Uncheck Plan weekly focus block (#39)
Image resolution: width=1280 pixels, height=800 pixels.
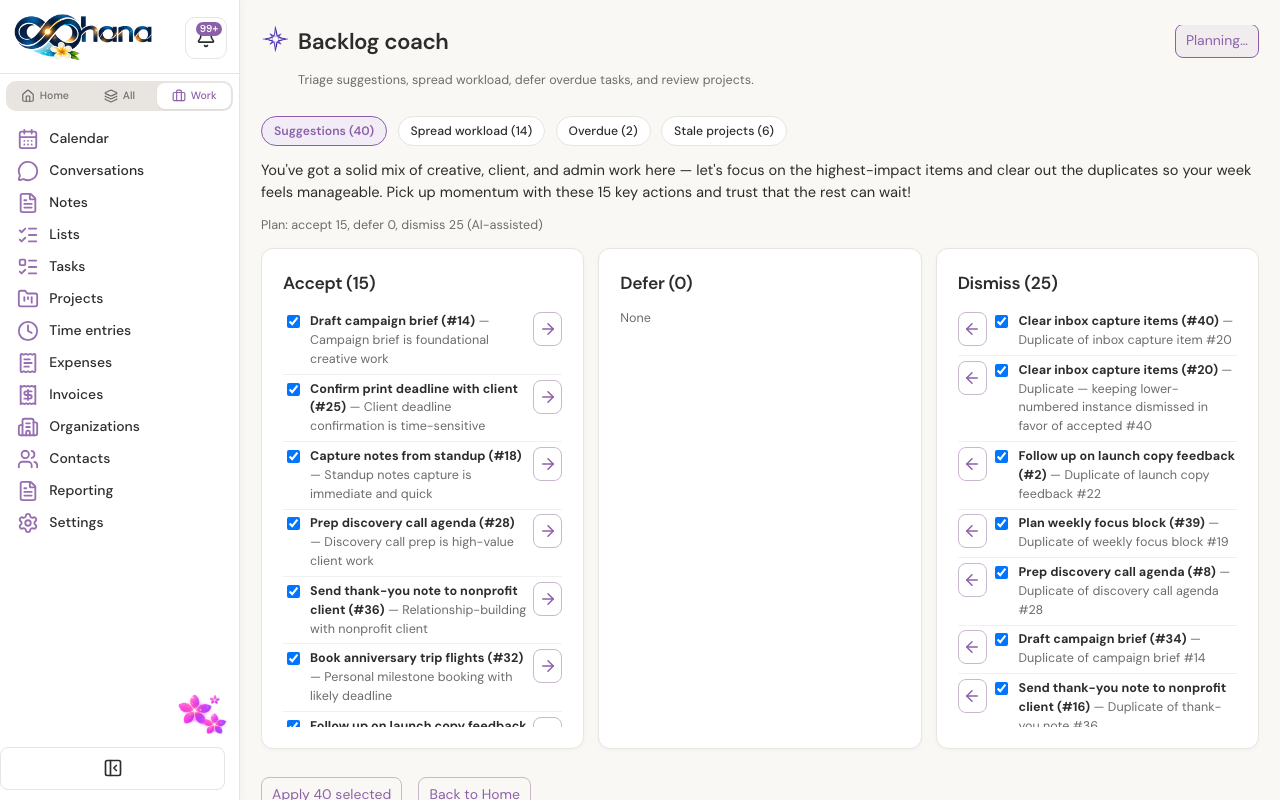[x=1001, y=523]
